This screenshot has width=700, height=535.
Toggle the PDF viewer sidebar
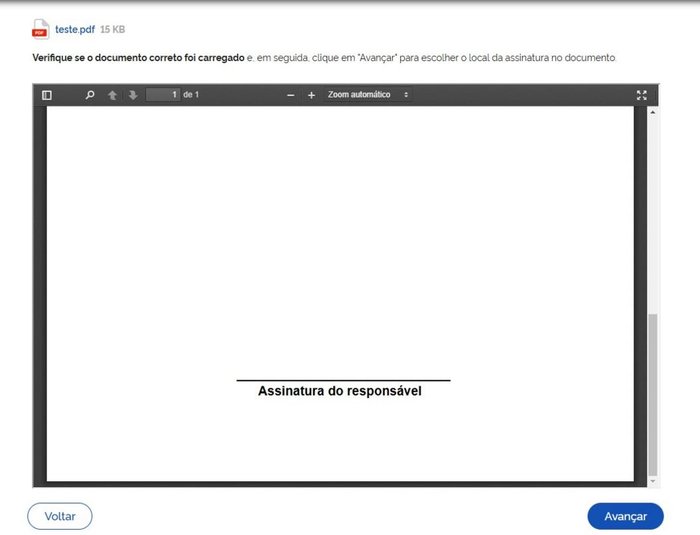(47, 95)
